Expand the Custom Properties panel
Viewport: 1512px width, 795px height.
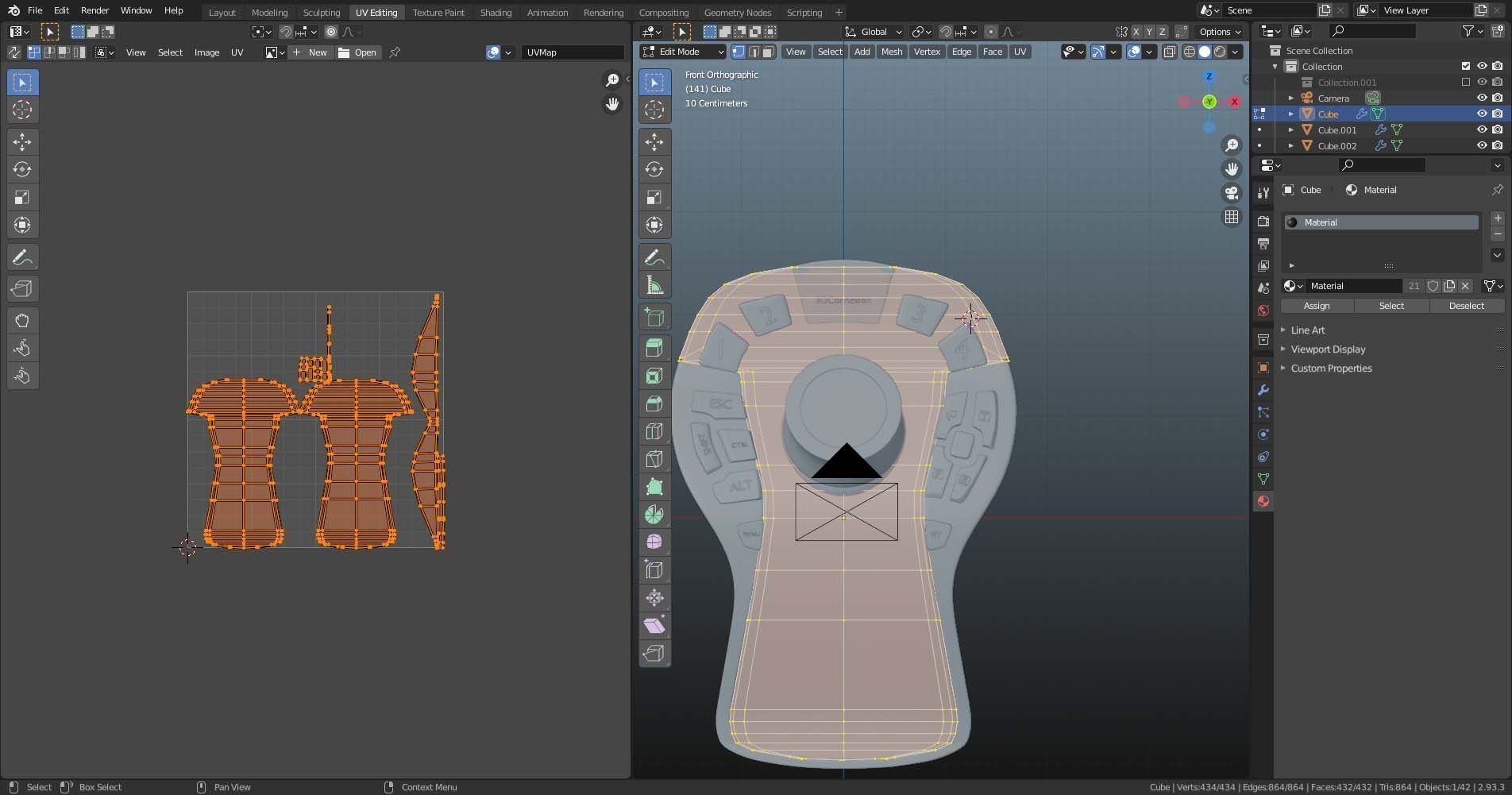pos(1331,369)
